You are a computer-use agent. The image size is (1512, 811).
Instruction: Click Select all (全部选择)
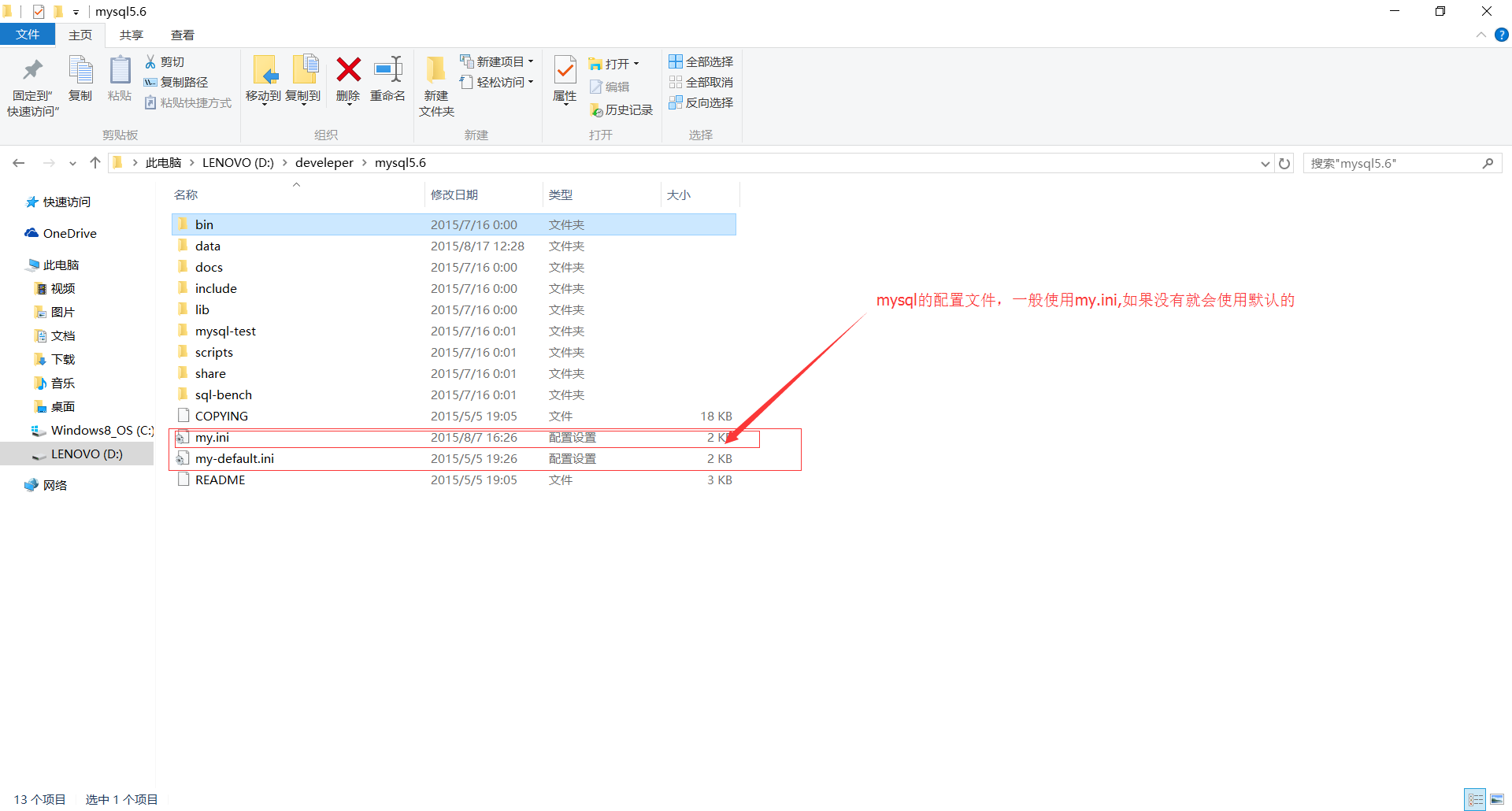(701, 61)
